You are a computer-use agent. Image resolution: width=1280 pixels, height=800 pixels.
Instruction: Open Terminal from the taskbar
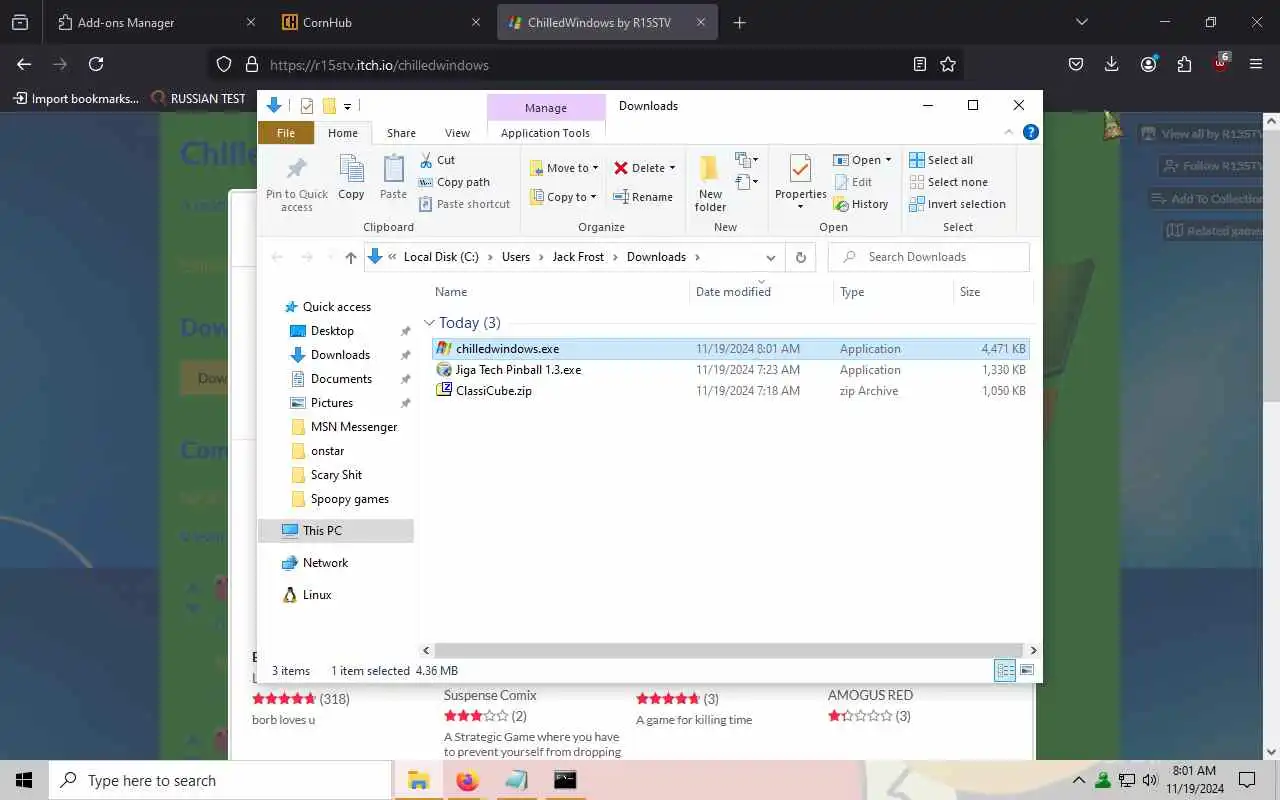click(565, 780)
